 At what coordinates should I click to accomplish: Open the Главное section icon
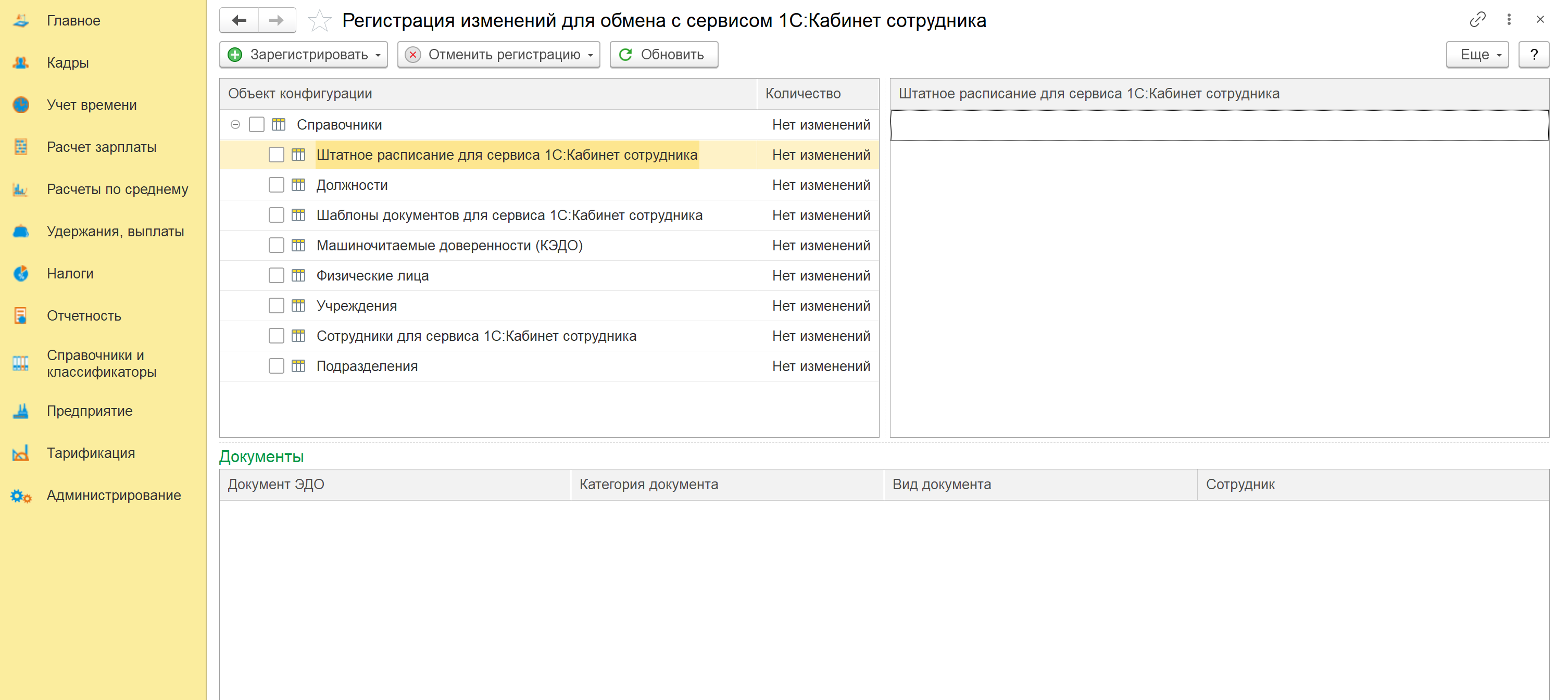coord(21,21)
